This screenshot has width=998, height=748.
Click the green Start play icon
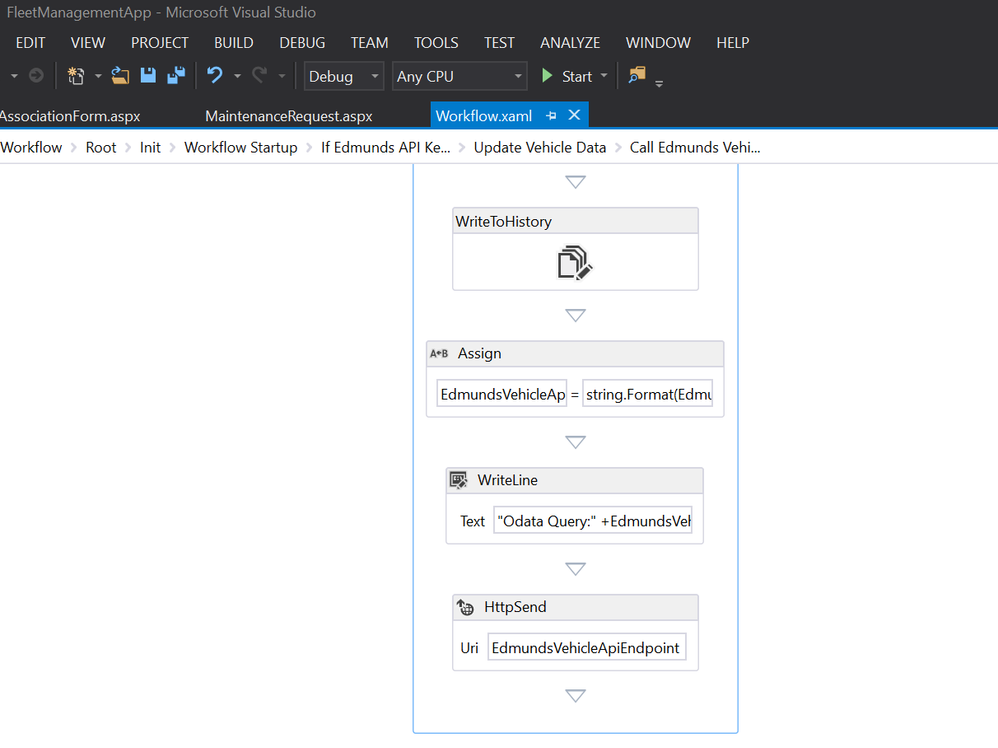click(547, 76)
